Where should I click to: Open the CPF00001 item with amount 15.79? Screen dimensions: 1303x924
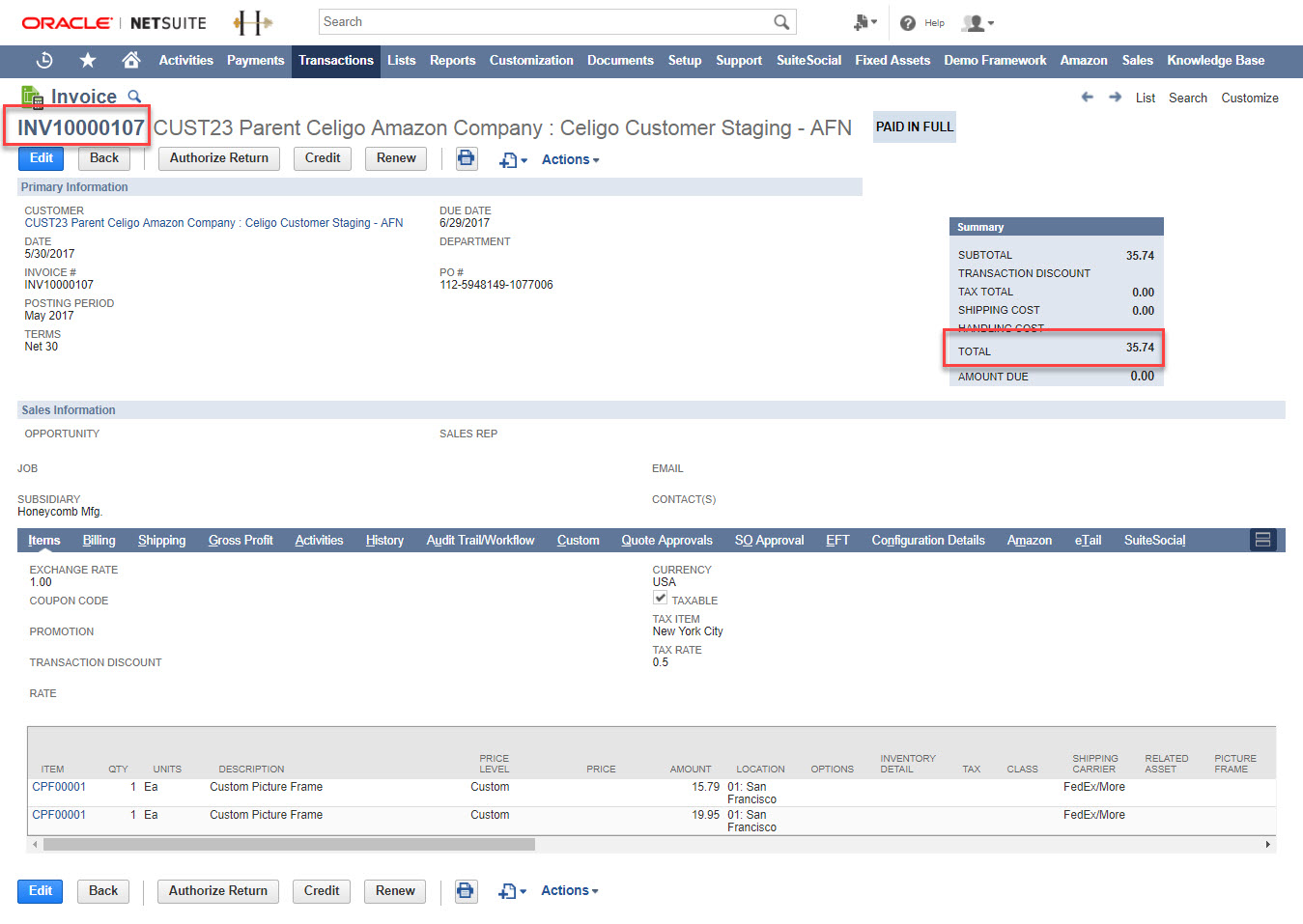[59, 787]
